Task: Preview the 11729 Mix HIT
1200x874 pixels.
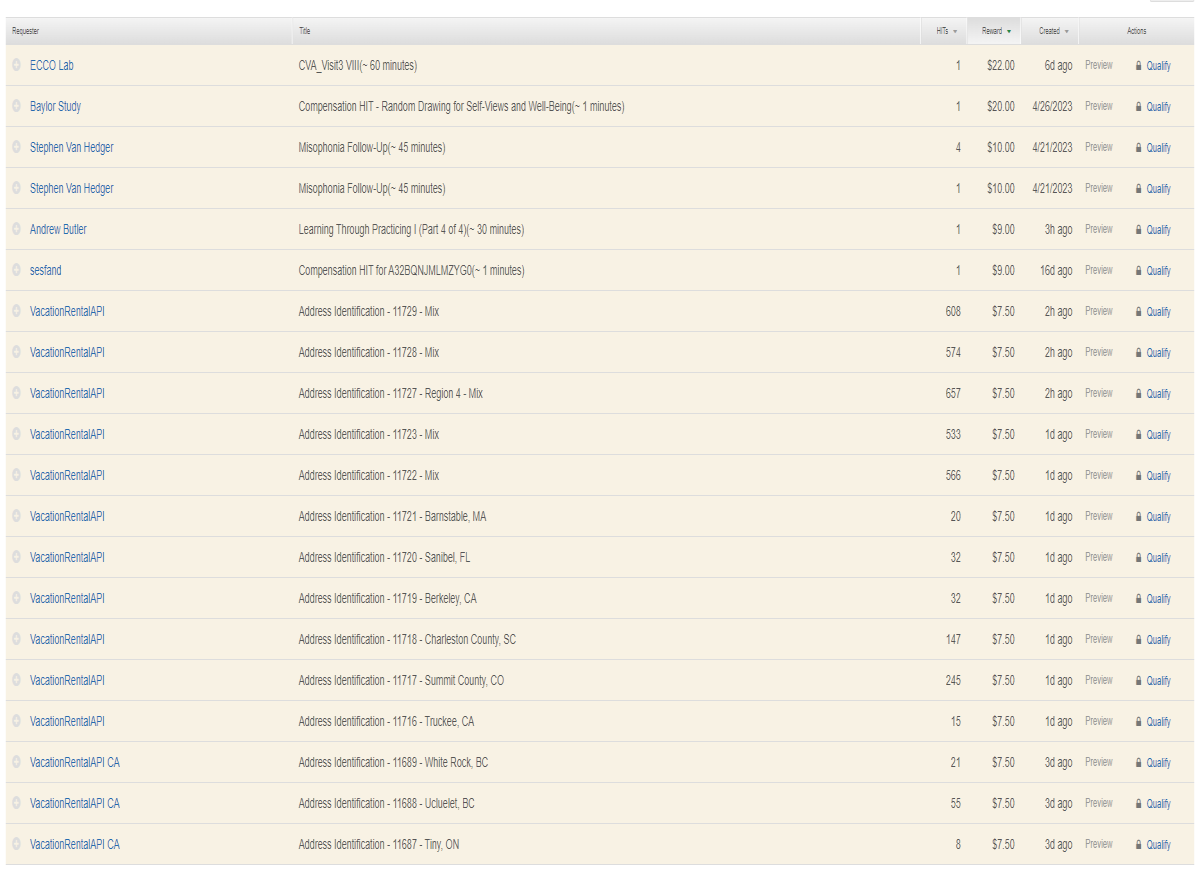Action: tap(1098, 311)
